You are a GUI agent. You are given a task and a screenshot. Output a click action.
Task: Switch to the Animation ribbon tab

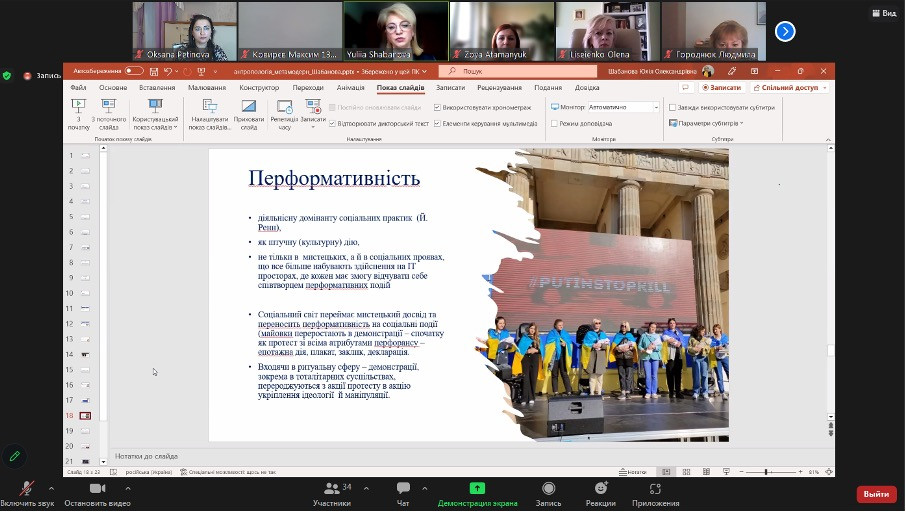coord(350,88)
